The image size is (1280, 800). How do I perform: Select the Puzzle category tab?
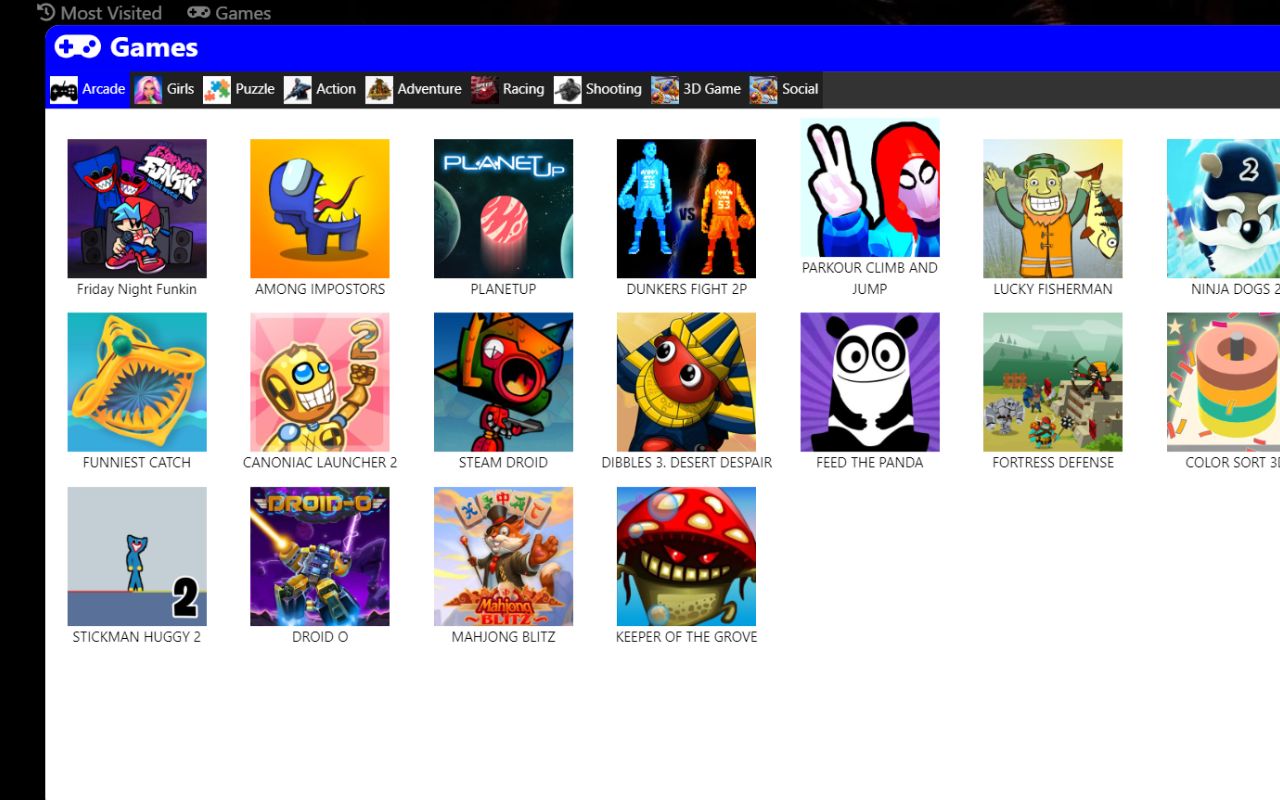[x=240, y=89]
